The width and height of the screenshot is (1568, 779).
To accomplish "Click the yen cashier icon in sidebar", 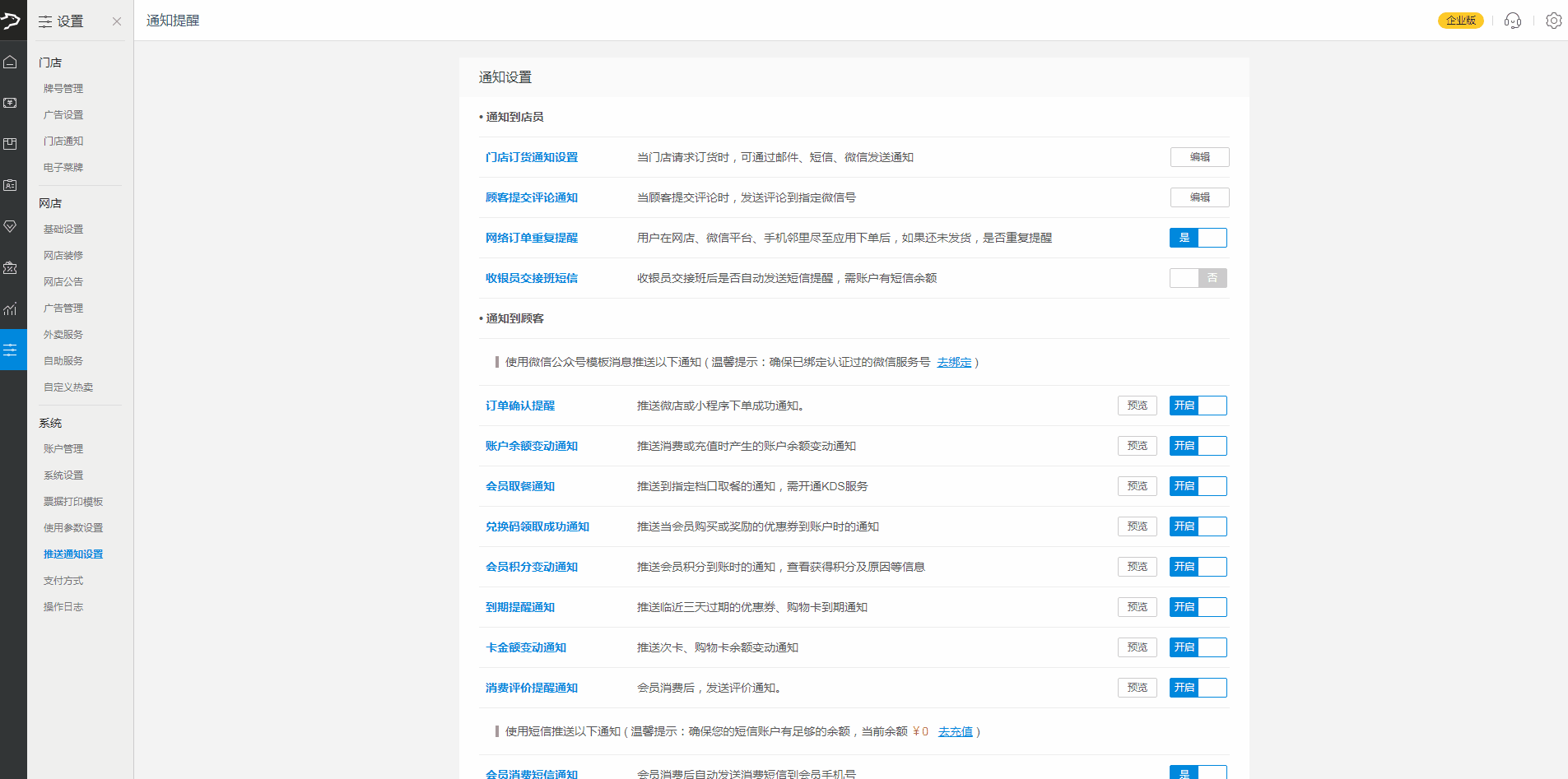I will coord(11,103).
